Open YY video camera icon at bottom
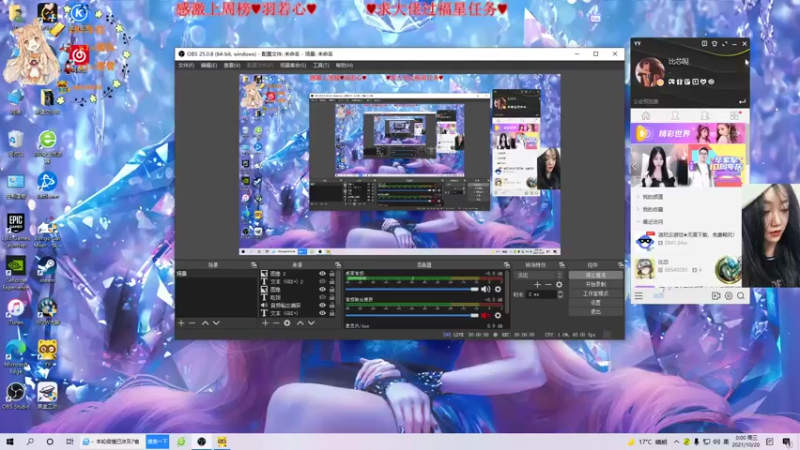 (716, 296)
